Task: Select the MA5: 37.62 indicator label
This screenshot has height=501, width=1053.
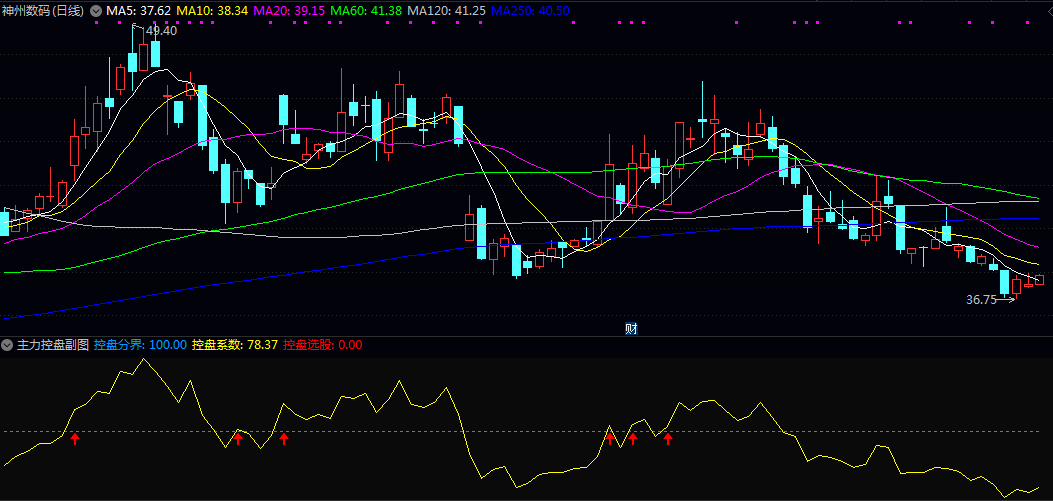Action: 138,11
